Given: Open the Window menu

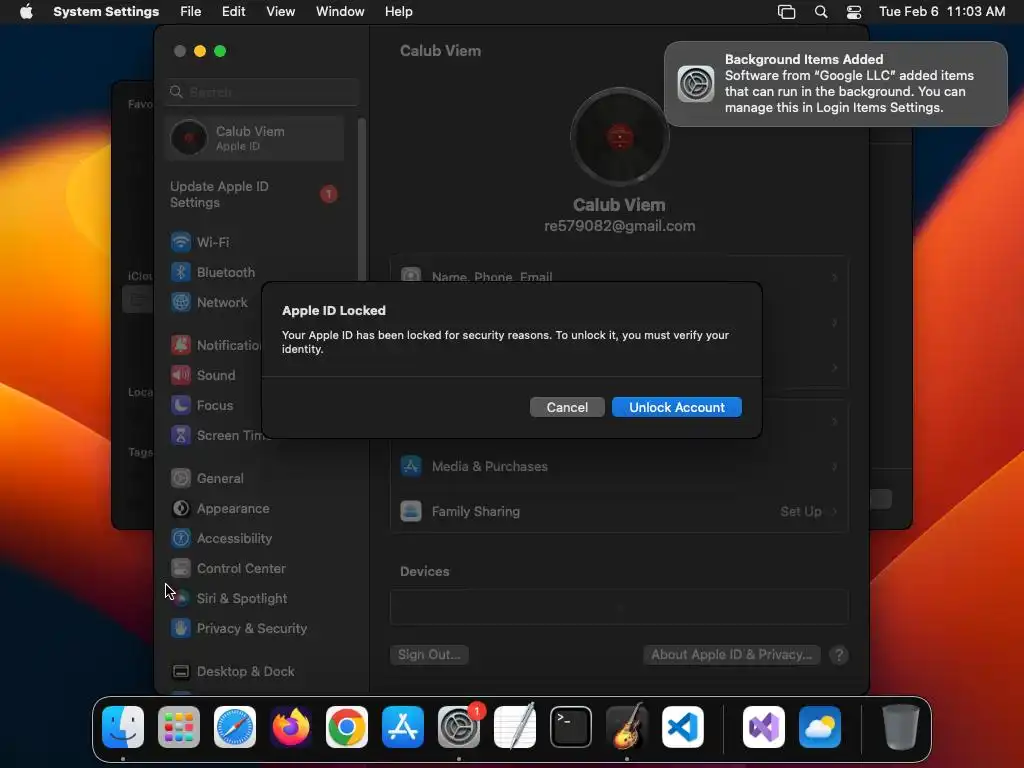Looking at the screenshot, I should (340, 12).
